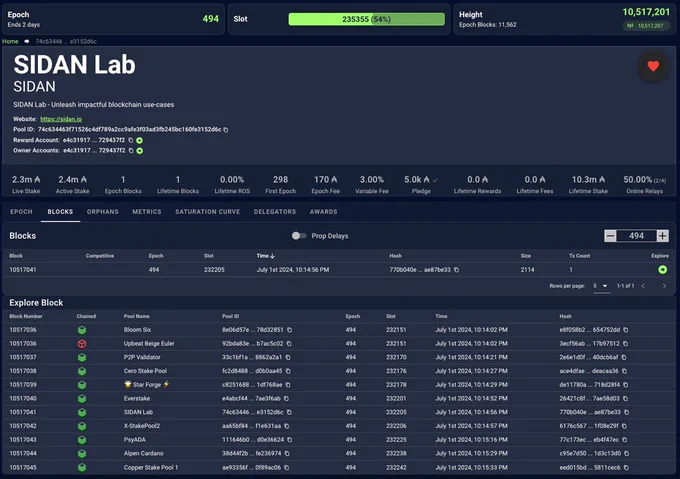This screenshot has width=680, height=479.
Task: Click the Block column header
Action: [16, 256]
